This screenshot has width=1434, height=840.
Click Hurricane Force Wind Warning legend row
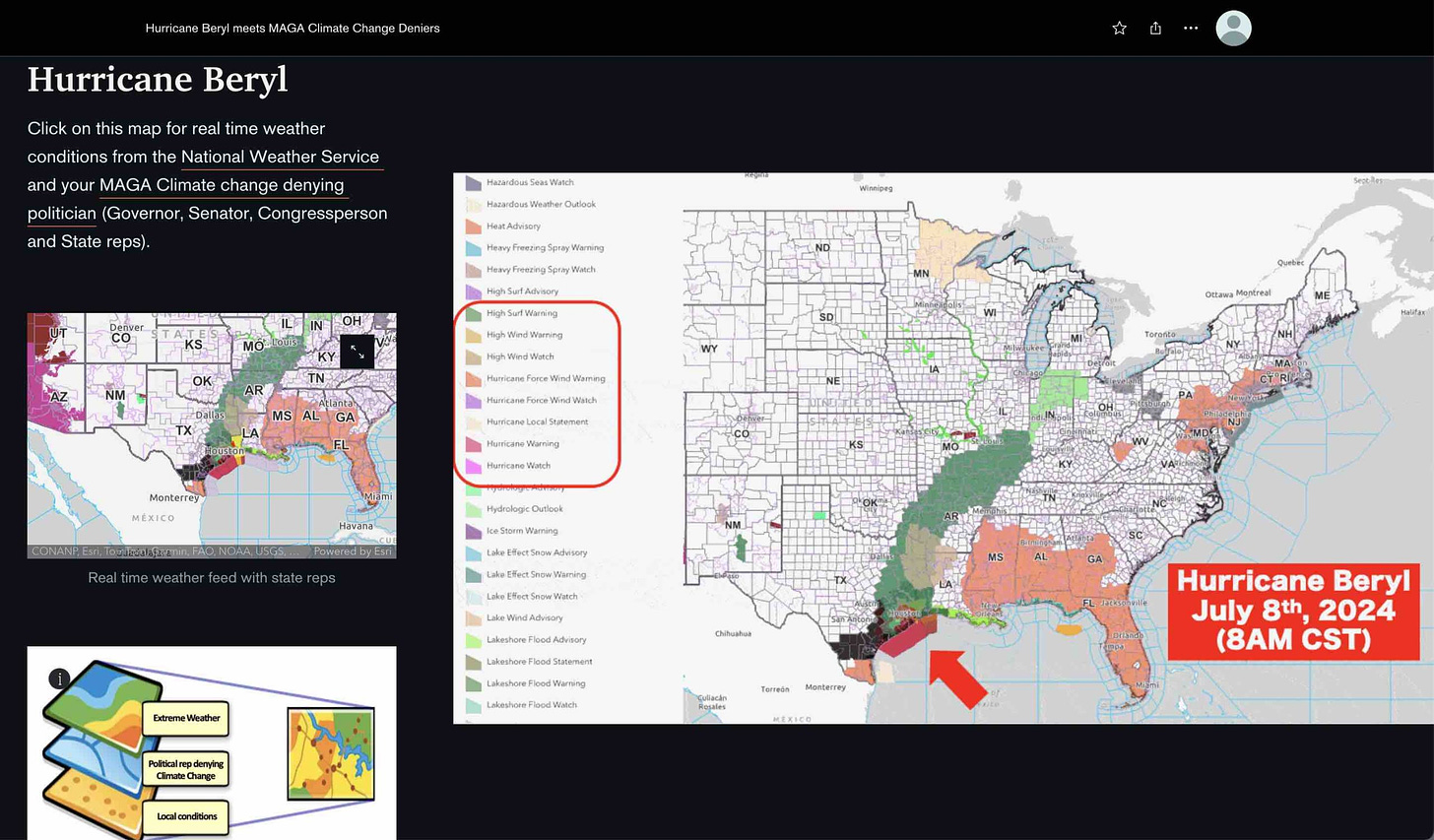point(535,379)
